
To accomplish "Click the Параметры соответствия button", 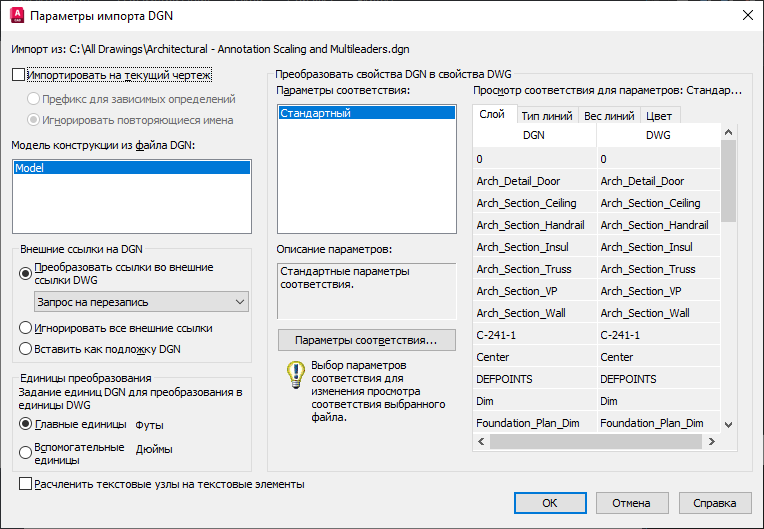I will 367,340.
